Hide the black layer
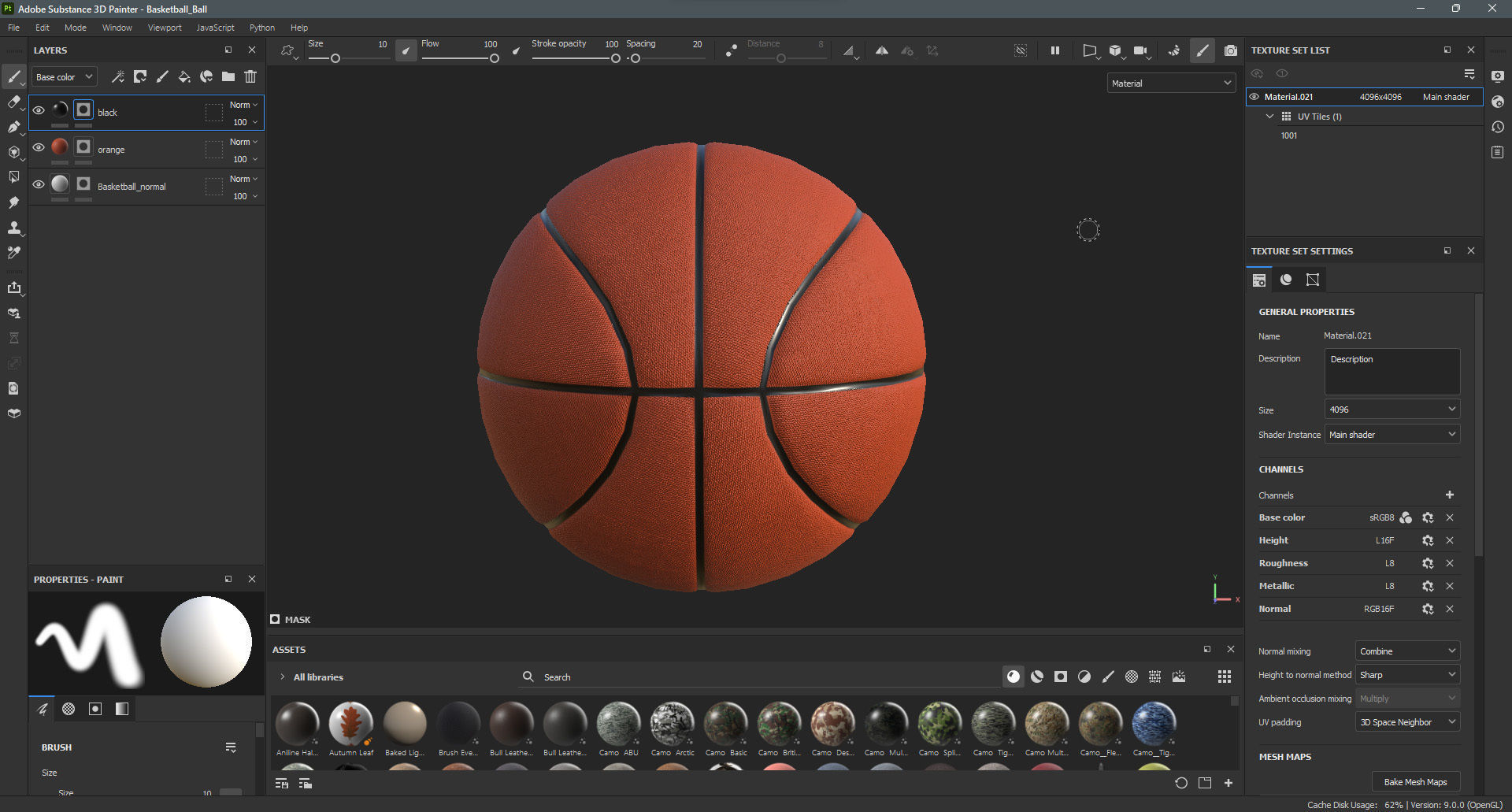The height and width of the screenshot is (812, 1512). click(x=39, y=110)
